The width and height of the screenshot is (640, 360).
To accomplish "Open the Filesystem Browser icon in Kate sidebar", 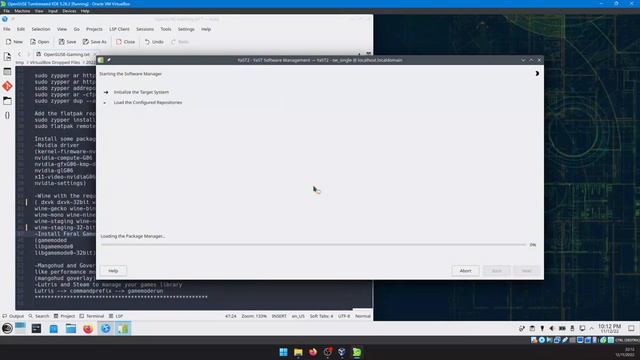I will point(7,100).
